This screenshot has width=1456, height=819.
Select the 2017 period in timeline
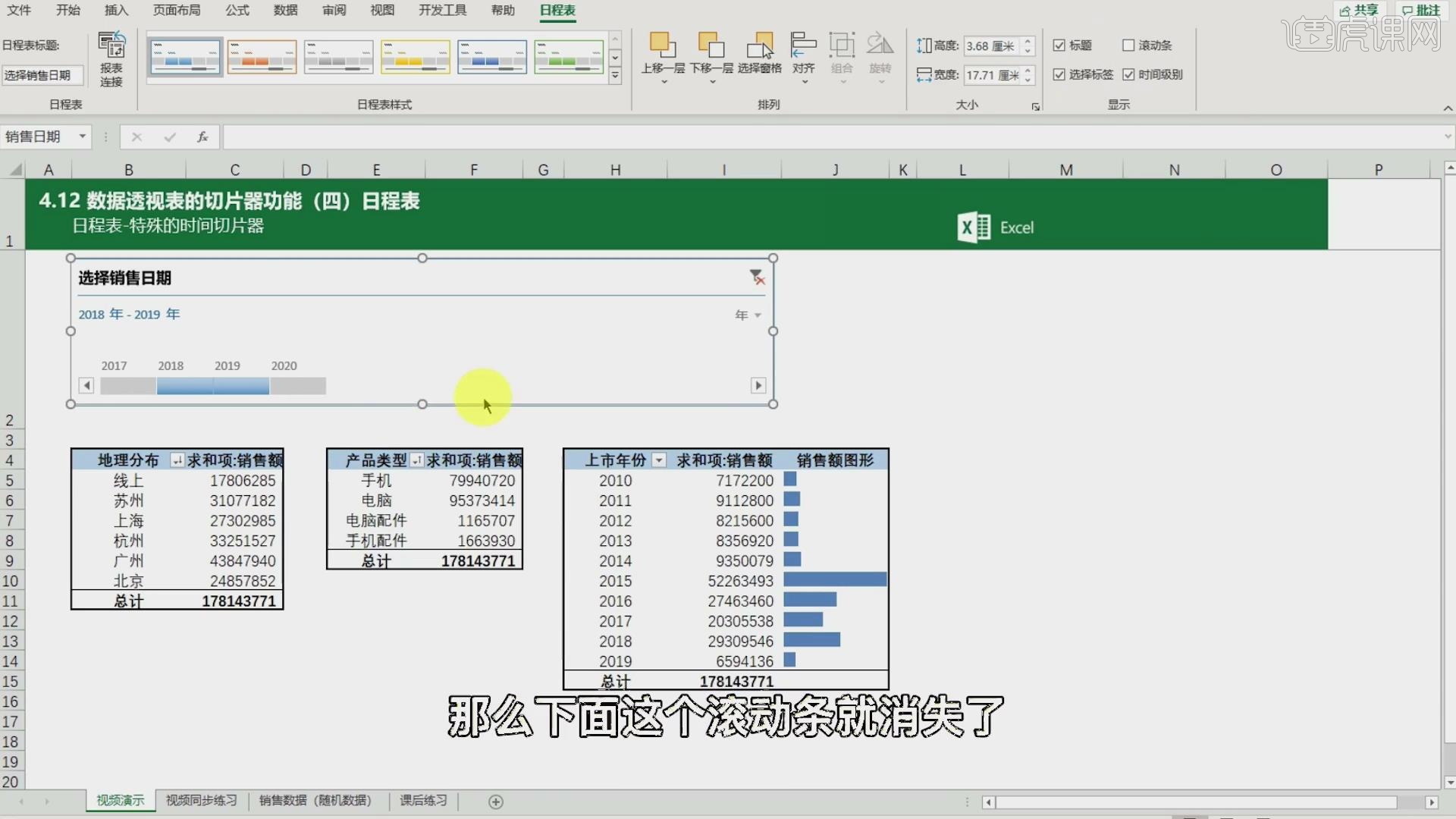128,386
